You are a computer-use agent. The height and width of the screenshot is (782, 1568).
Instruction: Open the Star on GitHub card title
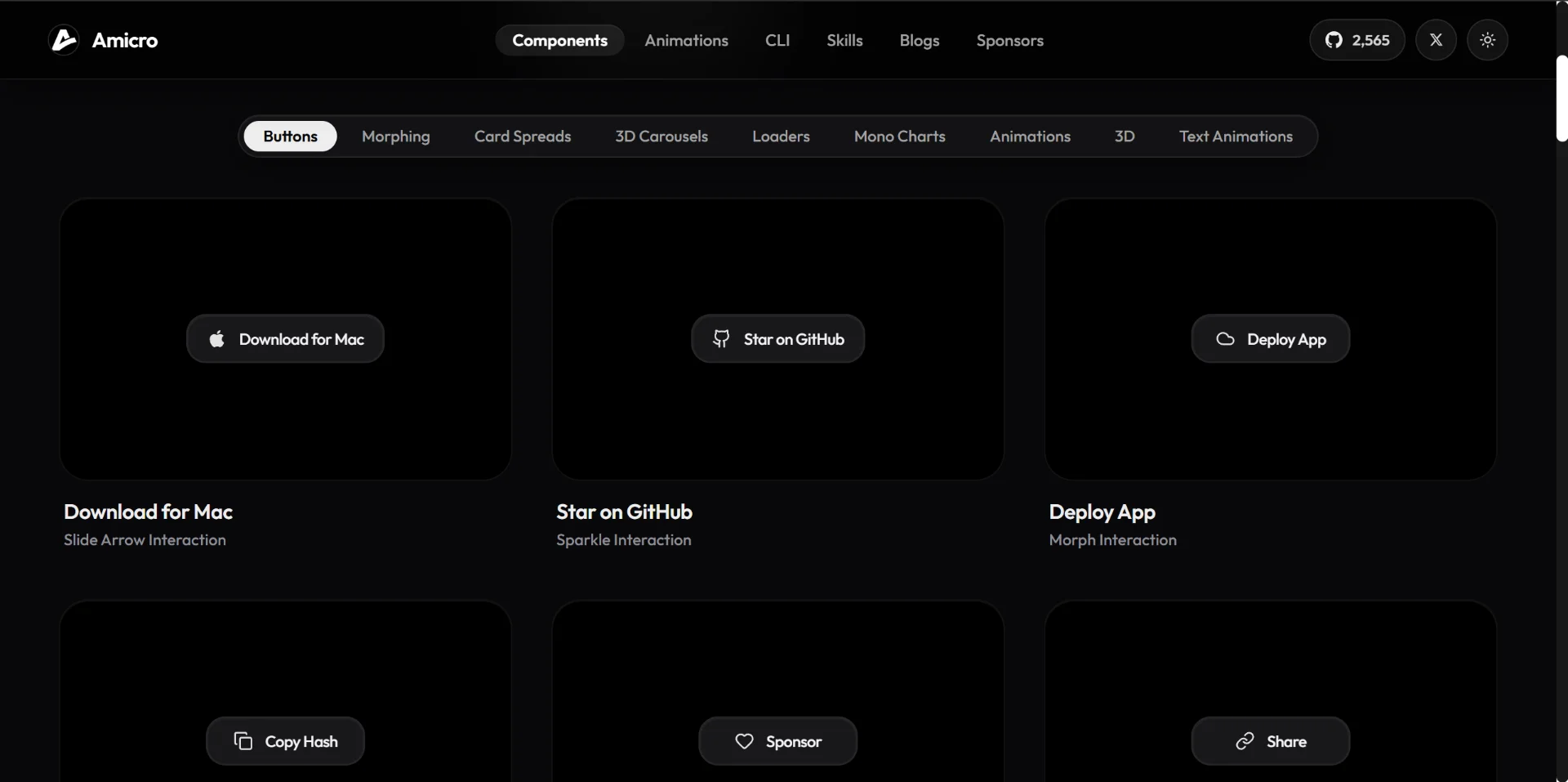pyautogui.click(x=625, y=512)
